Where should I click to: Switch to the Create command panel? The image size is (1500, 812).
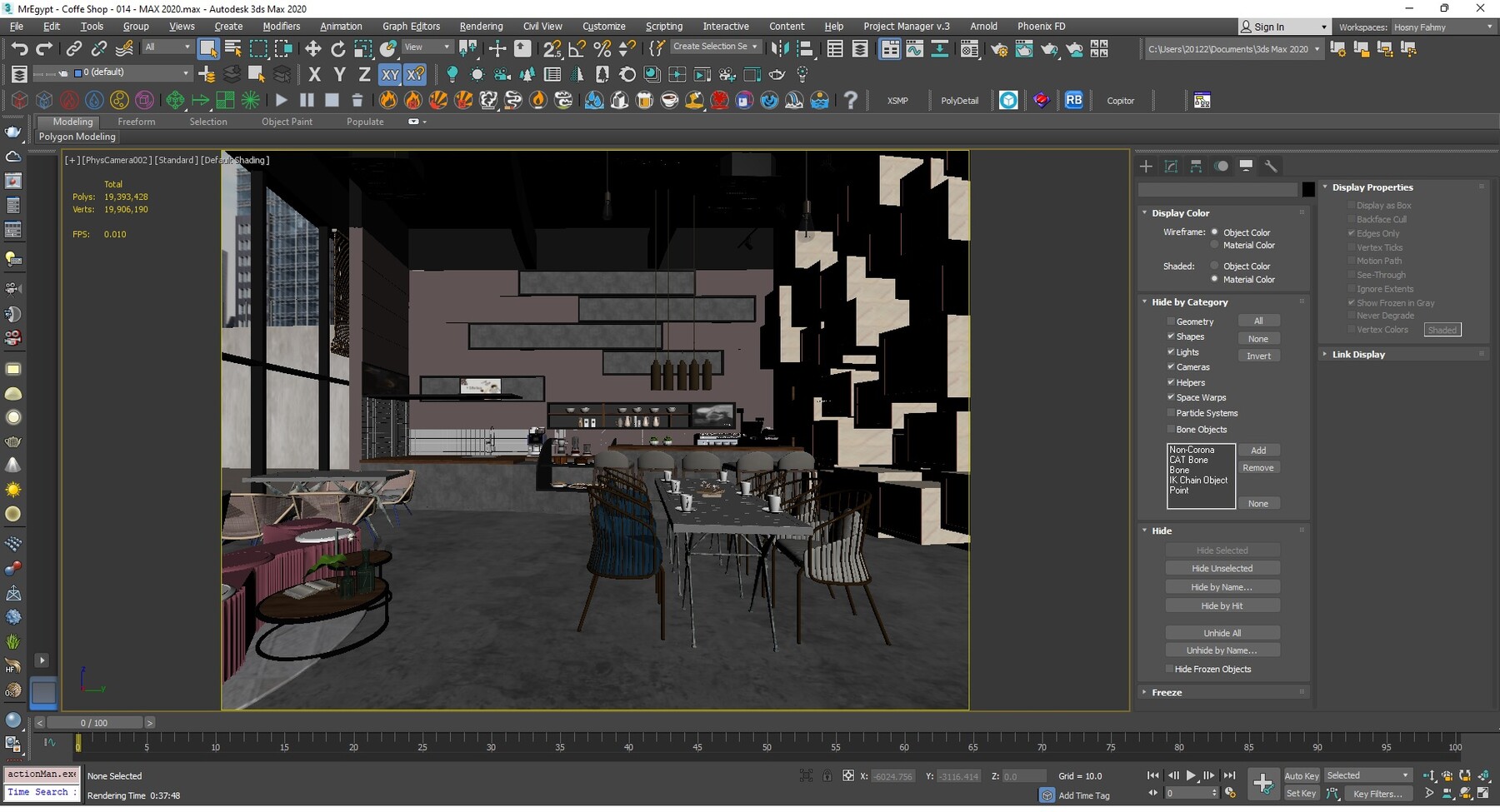tap(1146, 166)
